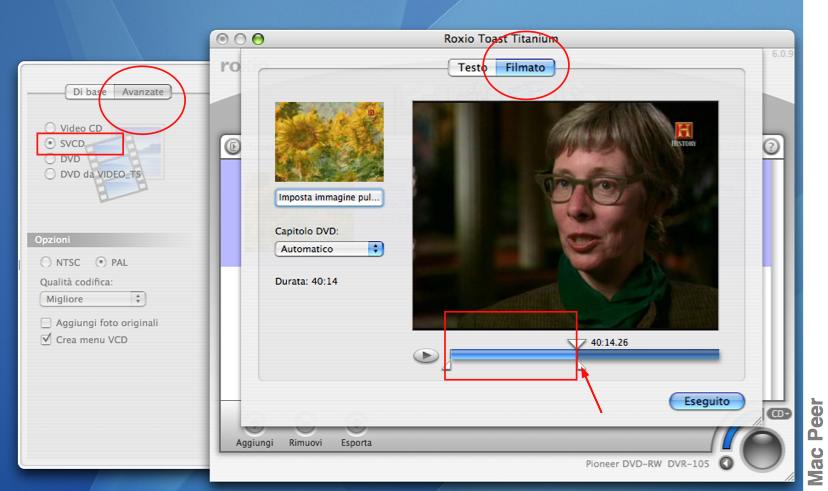Screen dimensions: 828x491
Task: Click the sunflower button image thumbnail
Action: [329, 141]
